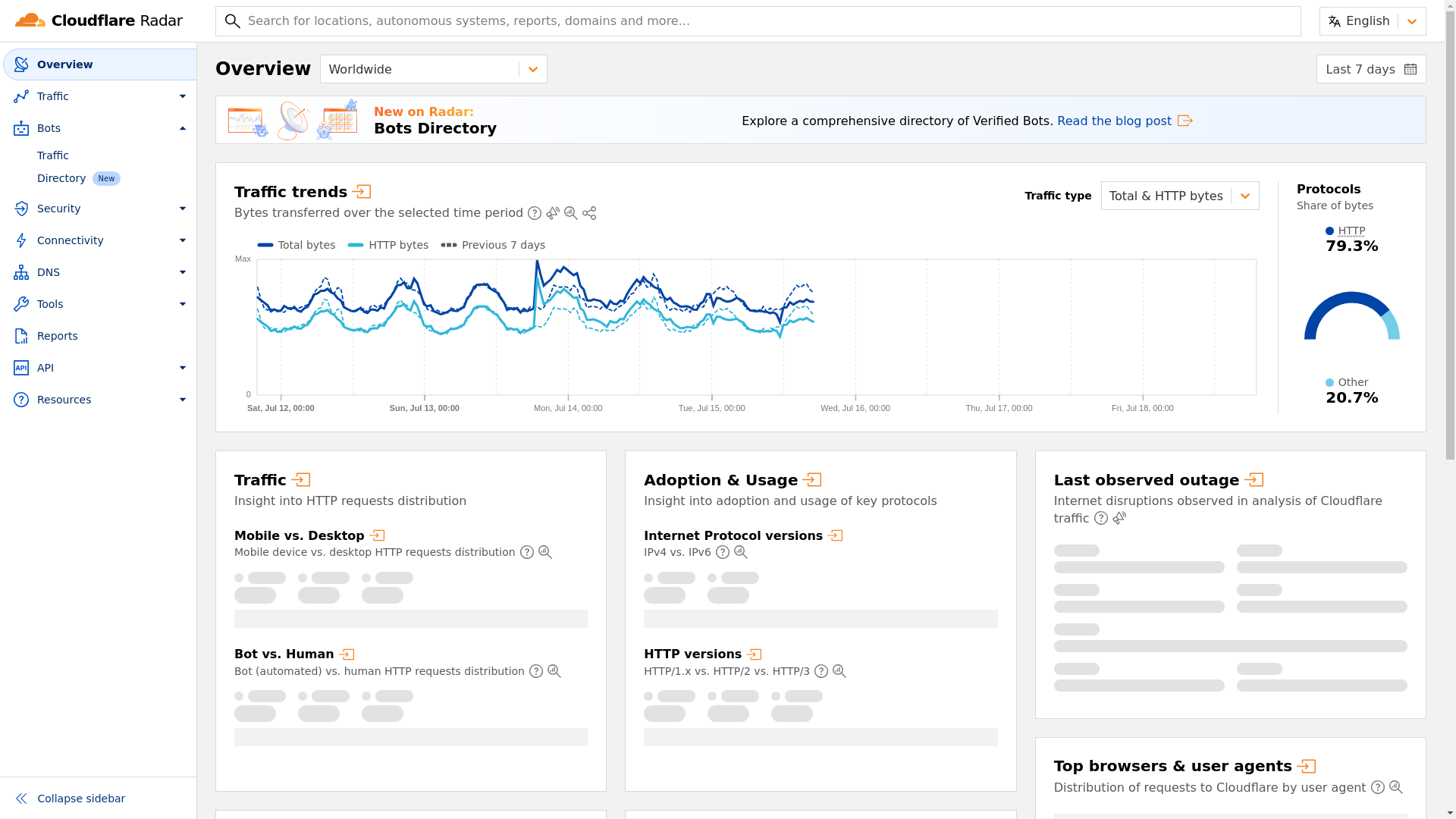Click the Traffic trends megaphone icon
The image size is (1456, 819).
coord(553,213)
